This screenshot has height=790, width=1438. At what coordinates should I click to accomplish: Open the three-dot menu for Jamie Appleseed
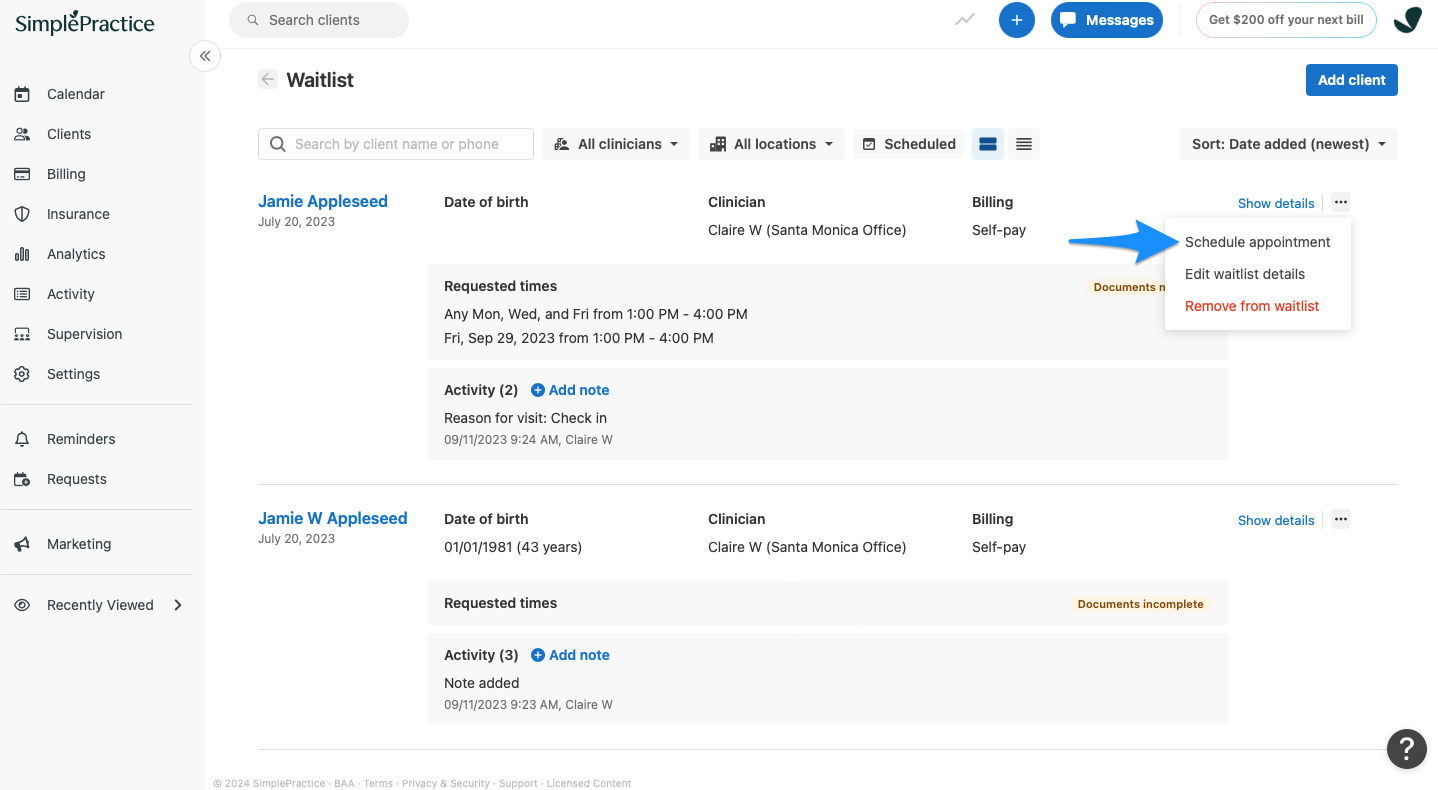[x=1341, y=202]
